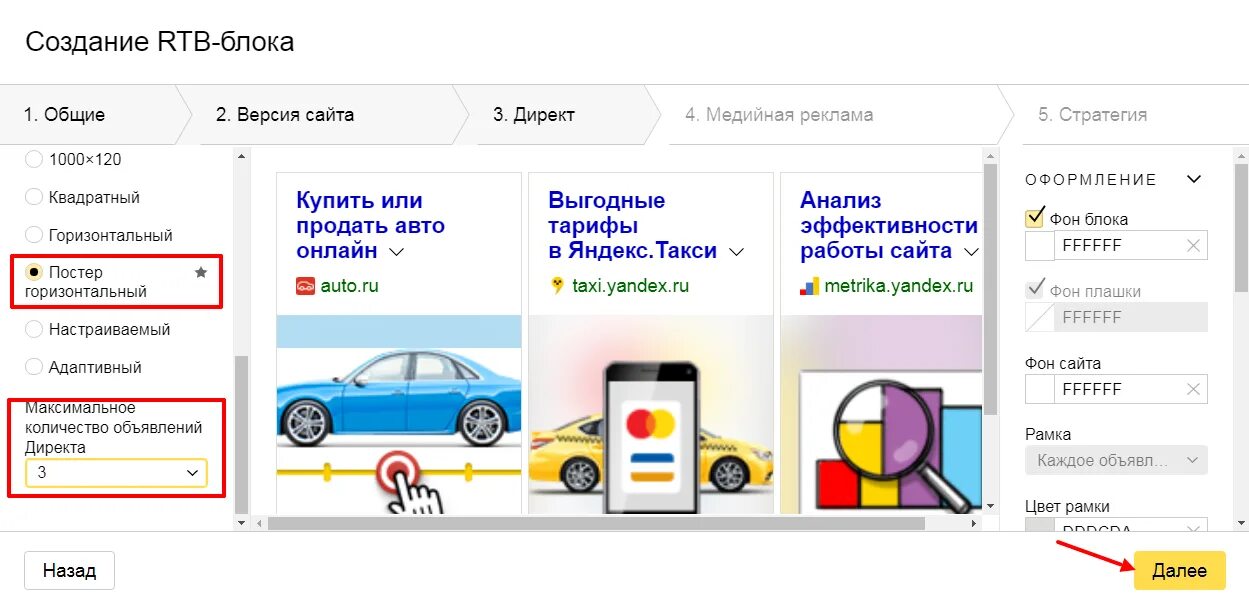1249x607 pixels.
Task: Click the preview horizontal scrollbar
Action: click(596, 523)
